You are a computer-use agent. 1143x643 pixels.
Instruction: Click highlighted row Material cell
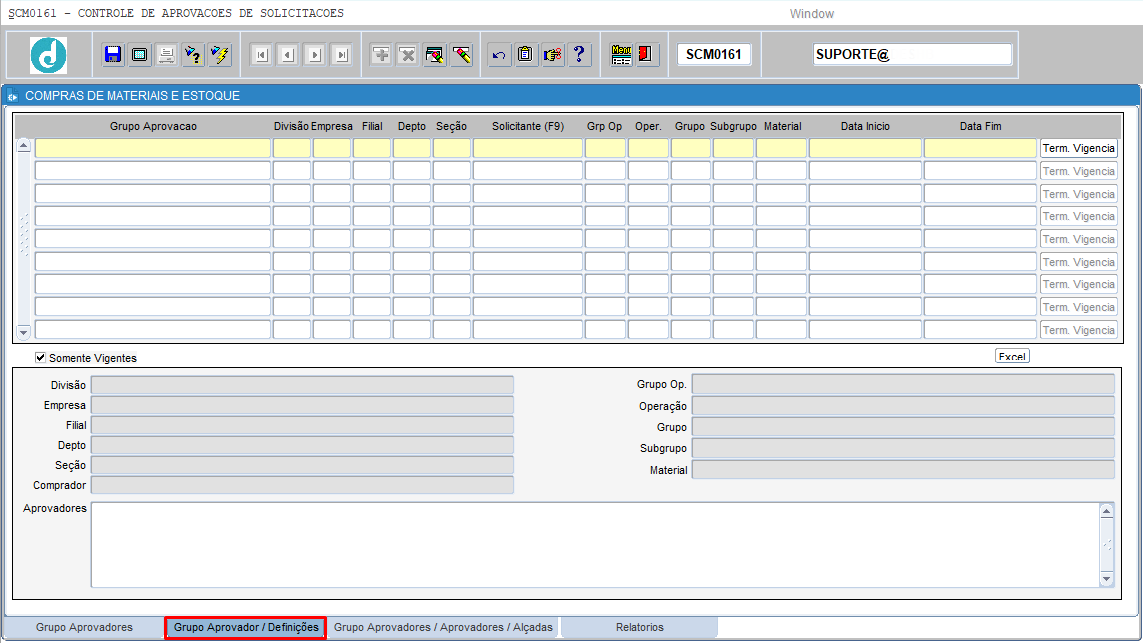(x=781, y=149)
